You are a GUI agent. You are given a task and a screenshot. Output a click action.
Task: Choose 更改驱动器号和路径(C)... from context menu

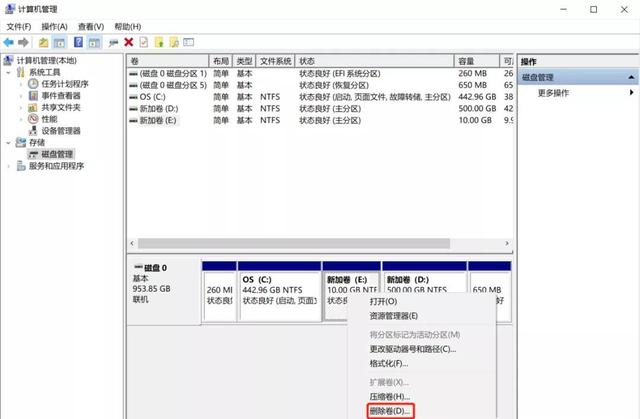422,349
